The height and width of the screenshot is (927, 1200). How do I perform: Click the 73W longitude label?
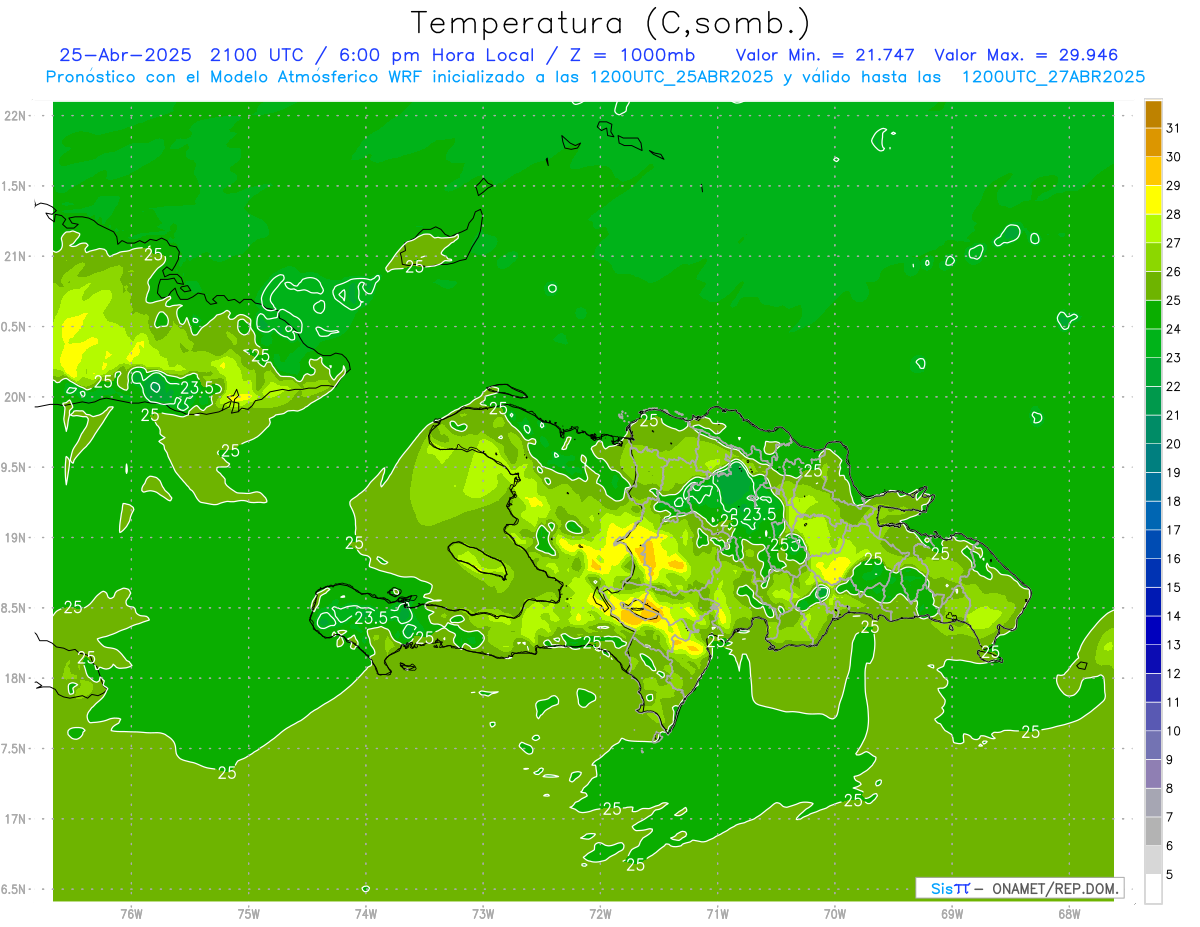click(483, 913)
